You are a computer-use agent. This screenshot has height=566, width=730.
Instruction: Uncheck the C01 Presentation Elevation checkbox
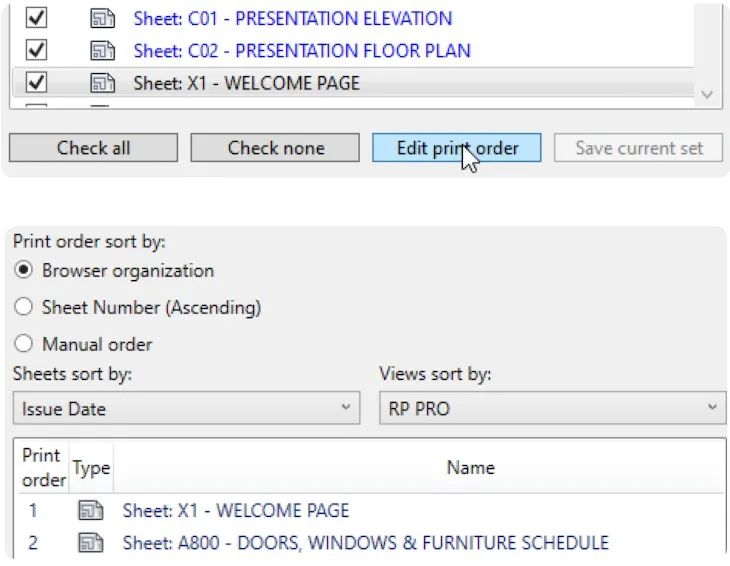click(36, 18)
